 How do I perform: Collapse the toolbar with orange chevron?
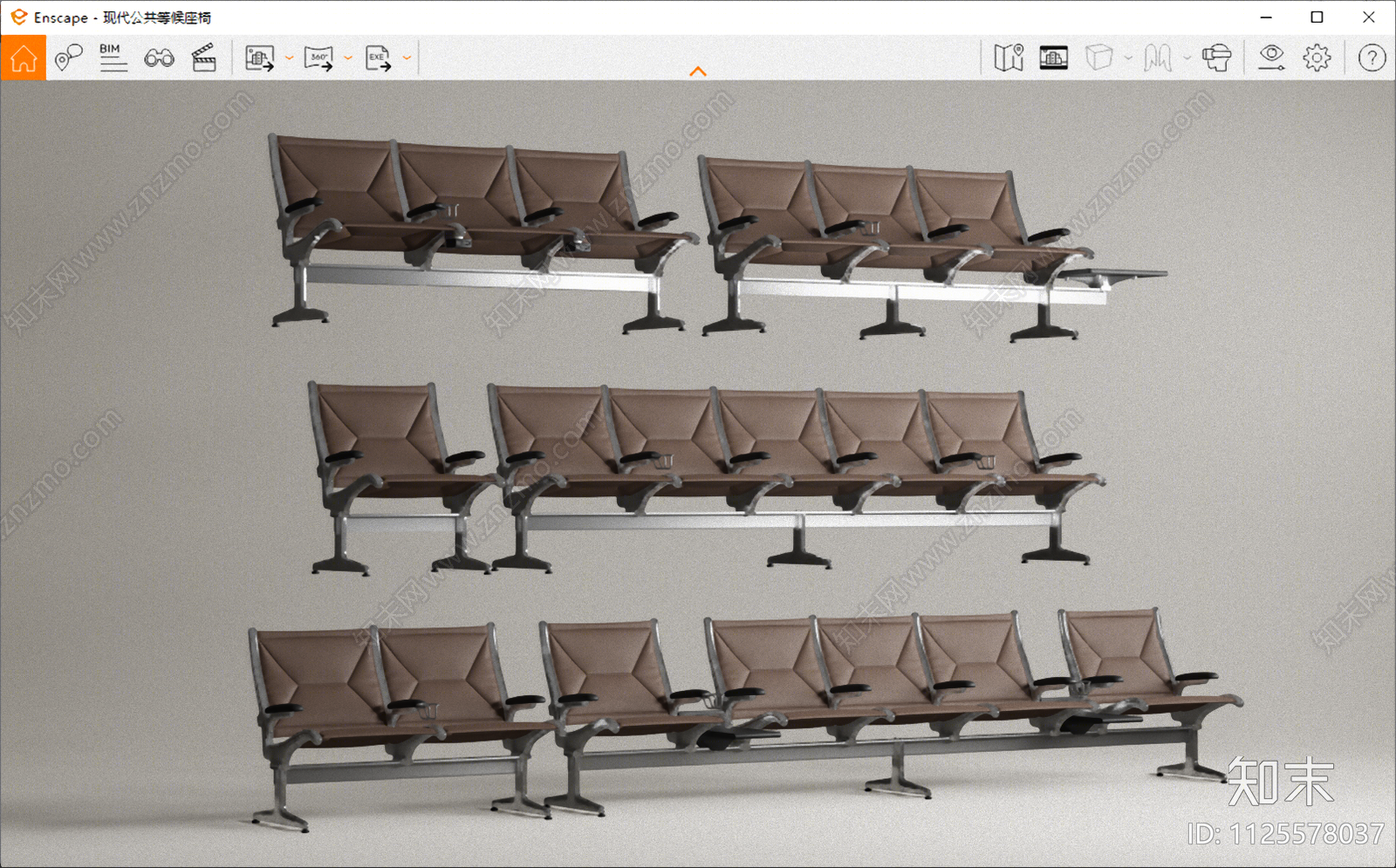point(698,72)
